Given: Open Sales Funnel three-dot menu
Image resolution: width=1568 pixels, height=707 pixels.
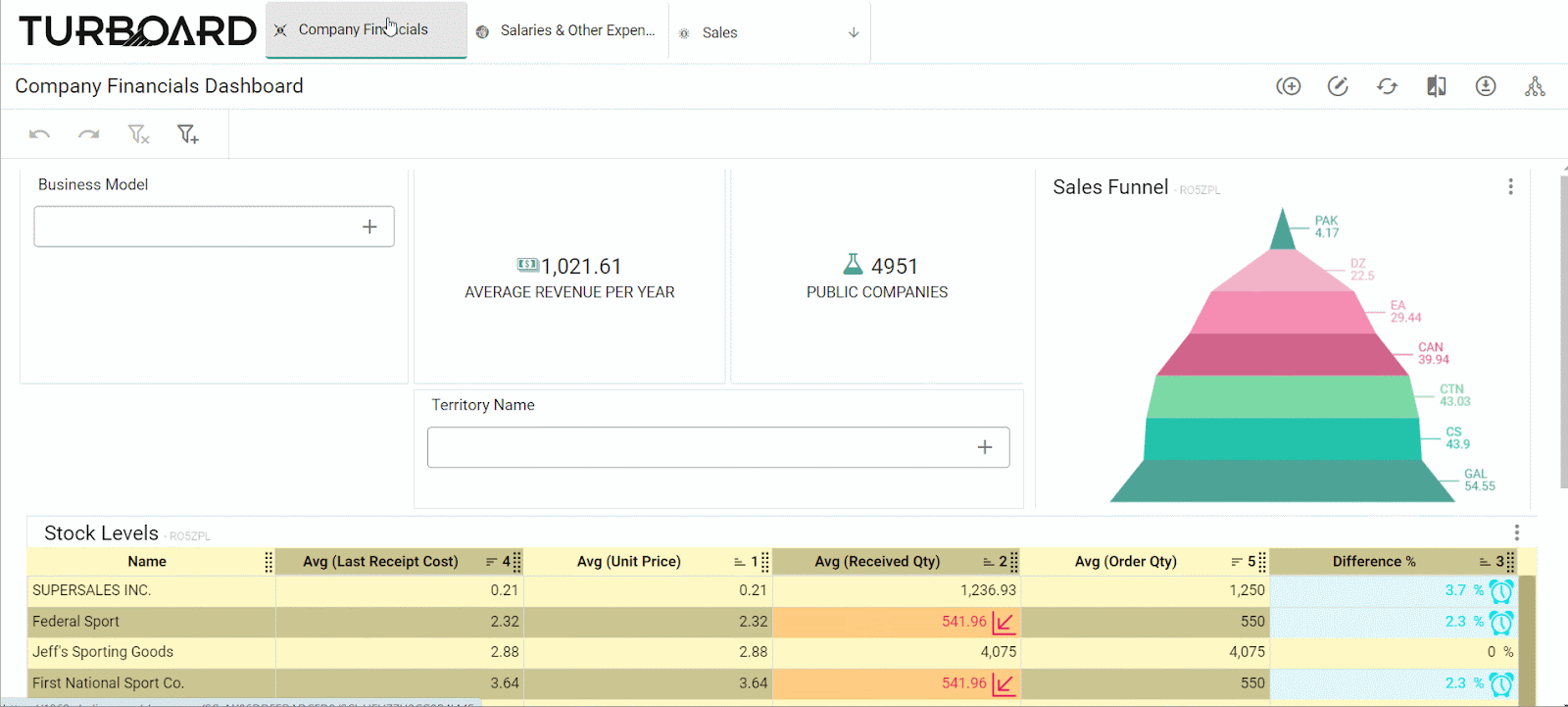Looking at the screenshot, I should (1510, 186).
